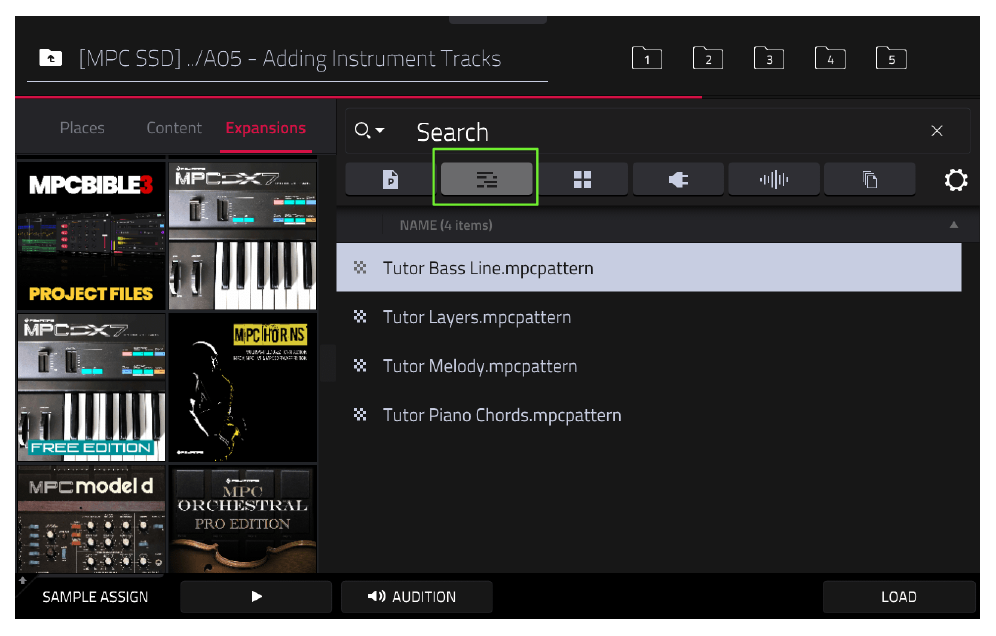Select Tutor Layers.mpcpattern
This screenshot has width=996, height=636.
click(x=649, y=316)
